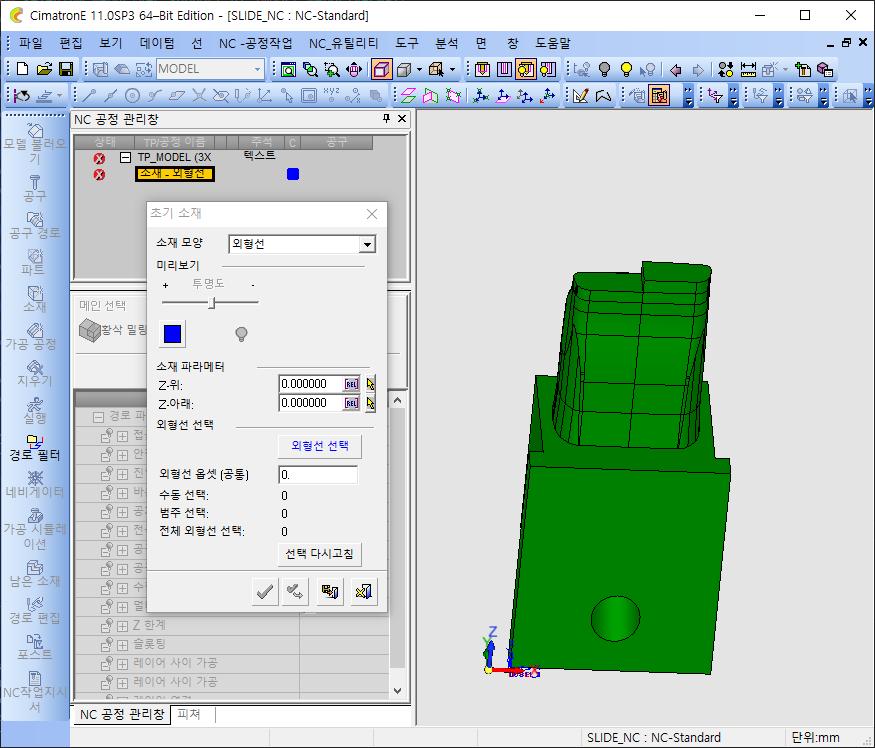Click the 선택 다시고침 button
Image resolution: width=875 pixels, height=748 pixels.
[320, 554]
